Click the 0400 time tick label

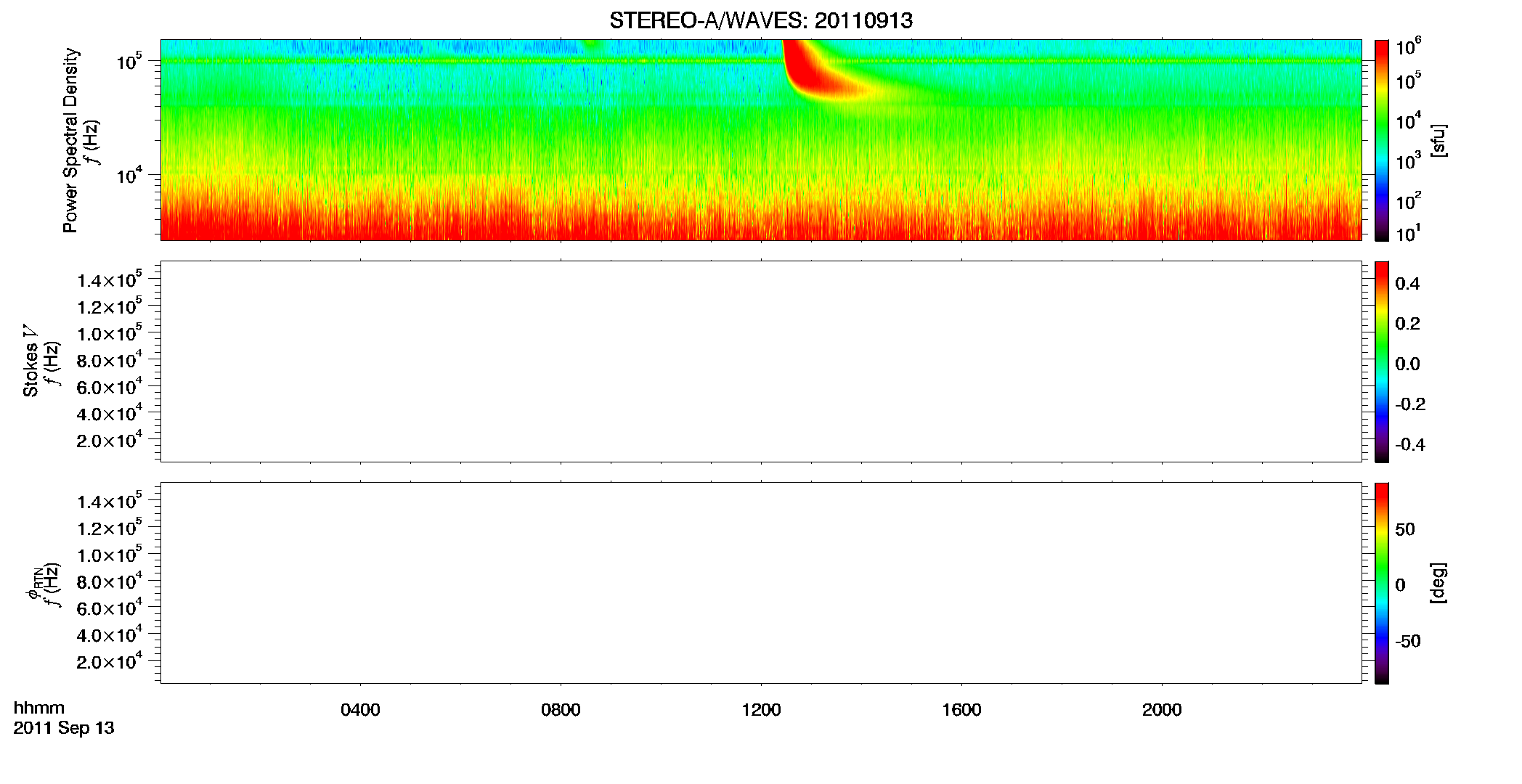point(360,710)
